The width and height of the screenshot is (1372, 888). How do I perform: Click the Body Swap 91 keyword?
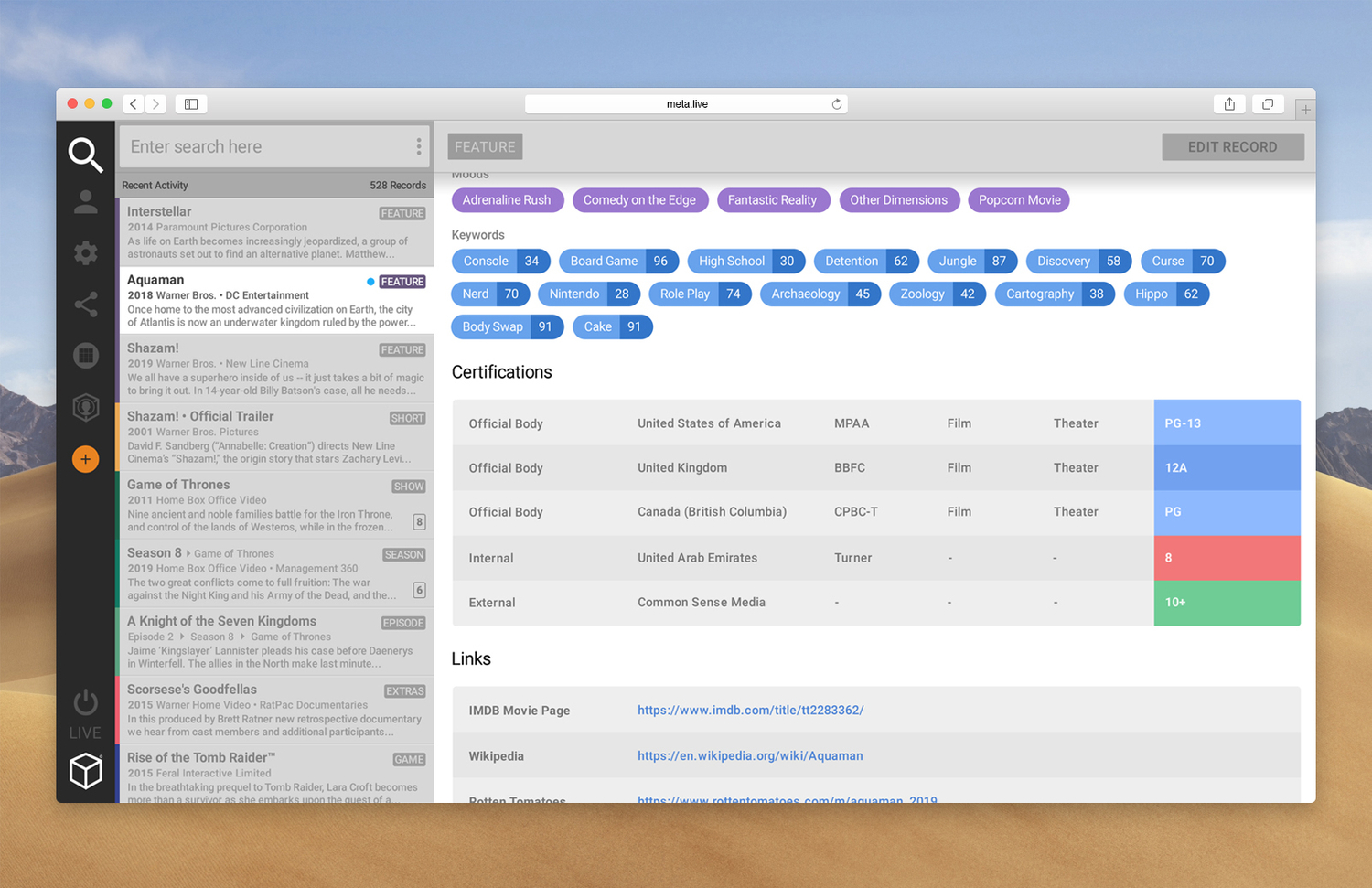coord(507,326)
